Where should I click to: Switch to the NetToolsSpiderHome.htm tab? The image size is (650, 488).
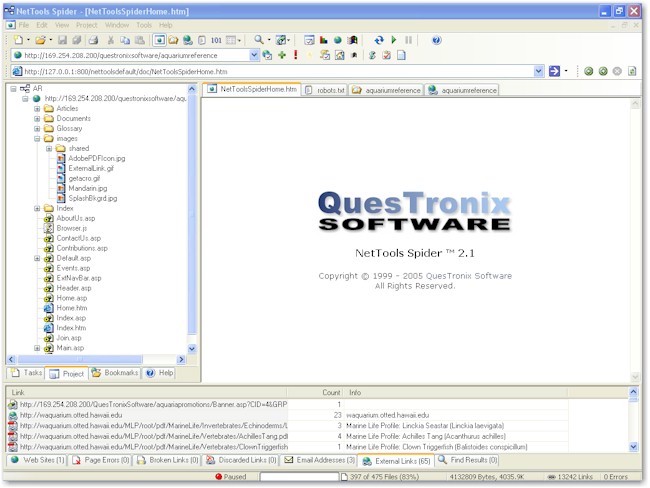pos(252,89)
